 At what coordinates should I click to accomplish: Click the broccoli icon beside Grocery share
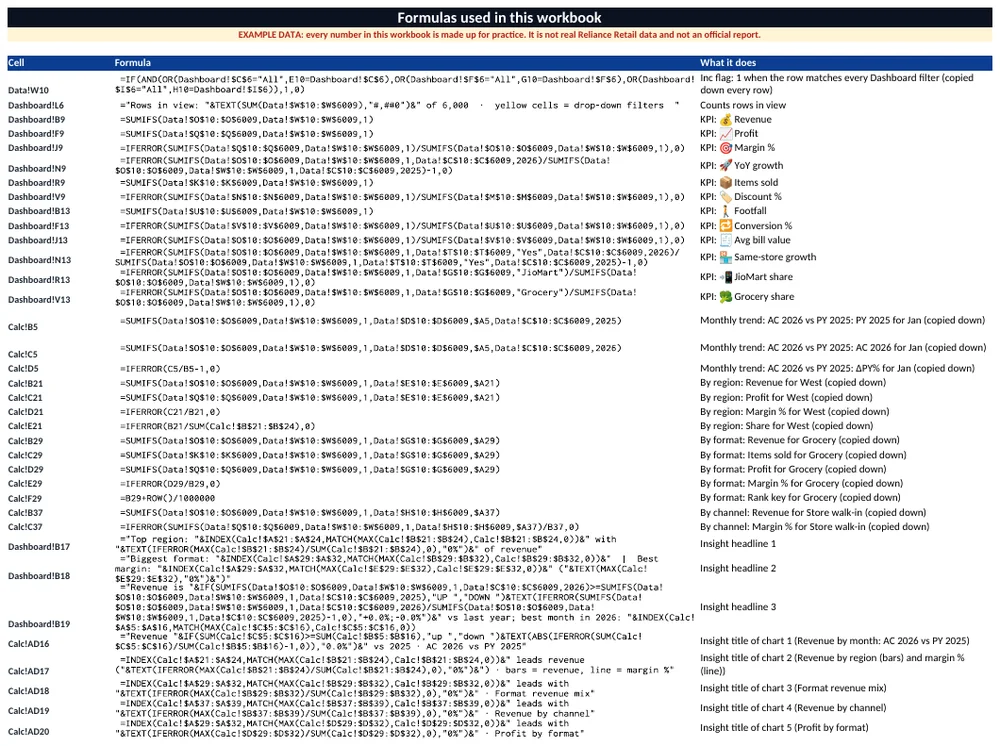tap(725, 296)
